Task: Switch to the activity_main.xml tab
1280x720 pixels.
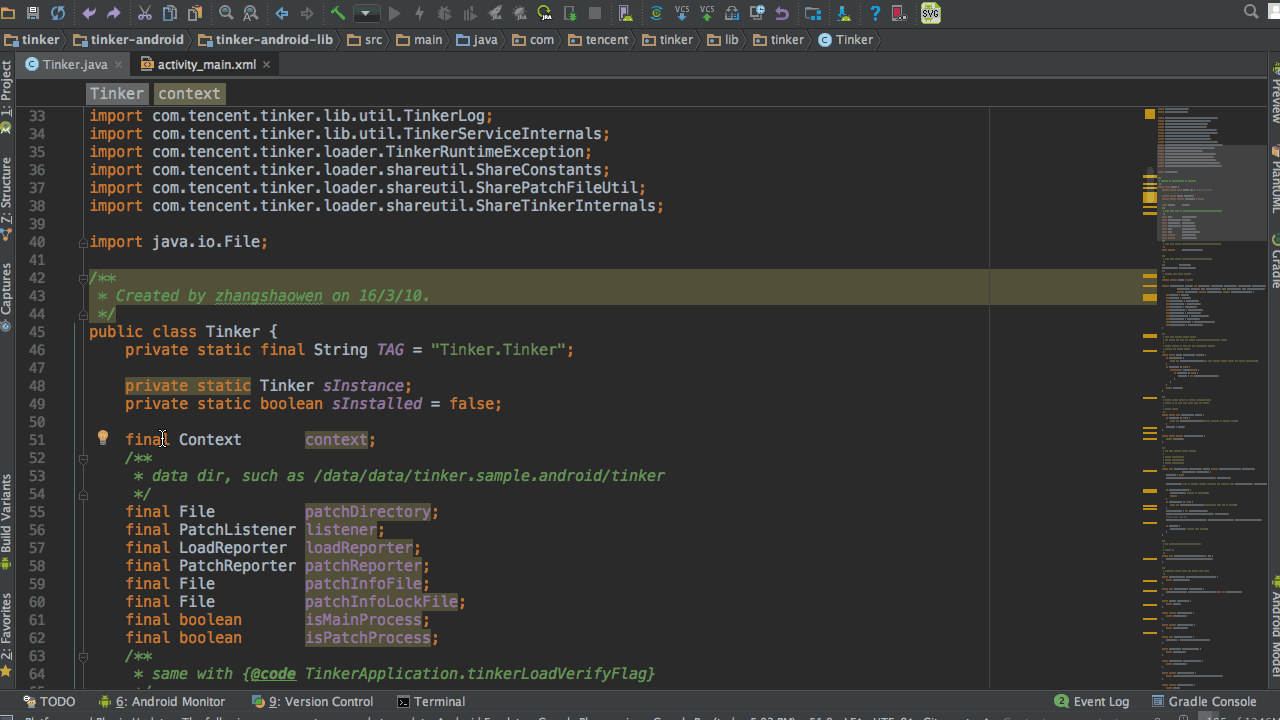Action: [x=206, y=64]
